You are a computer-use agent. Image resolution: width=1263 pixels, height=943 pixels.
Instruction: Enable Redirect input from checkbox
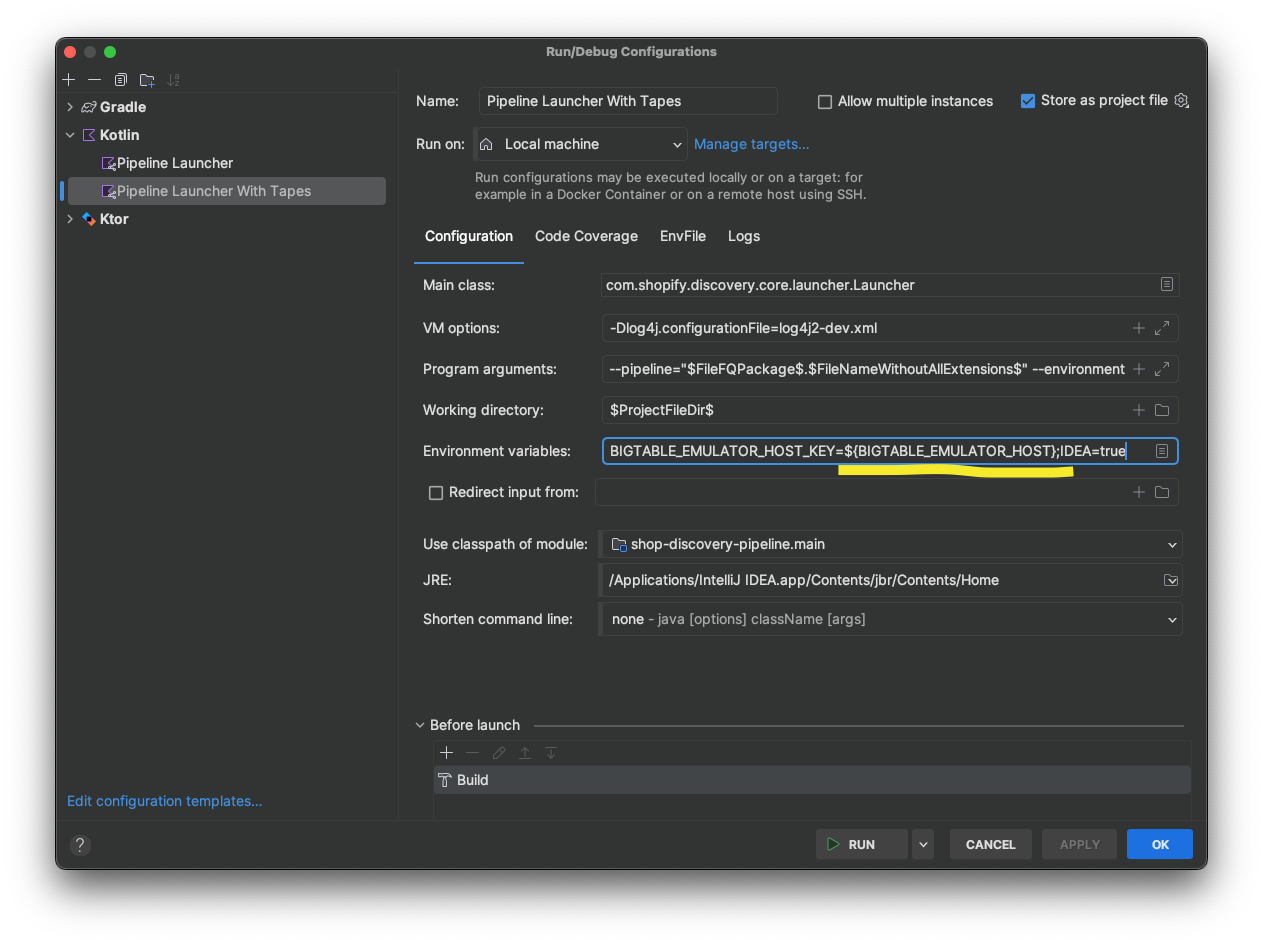[436, 493]
